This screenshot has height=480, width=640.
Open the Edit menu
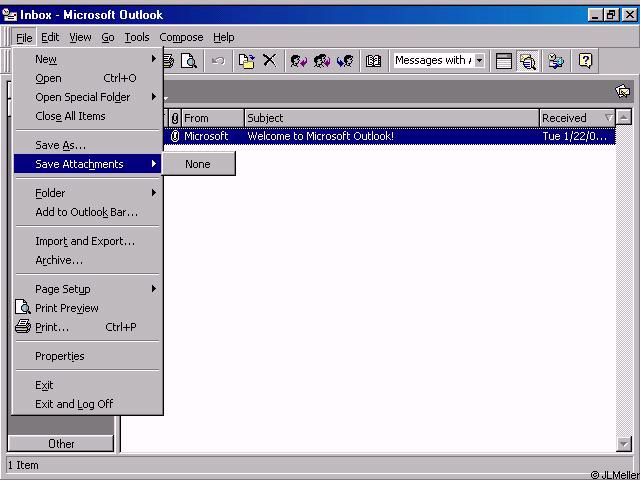coord(50,38)
